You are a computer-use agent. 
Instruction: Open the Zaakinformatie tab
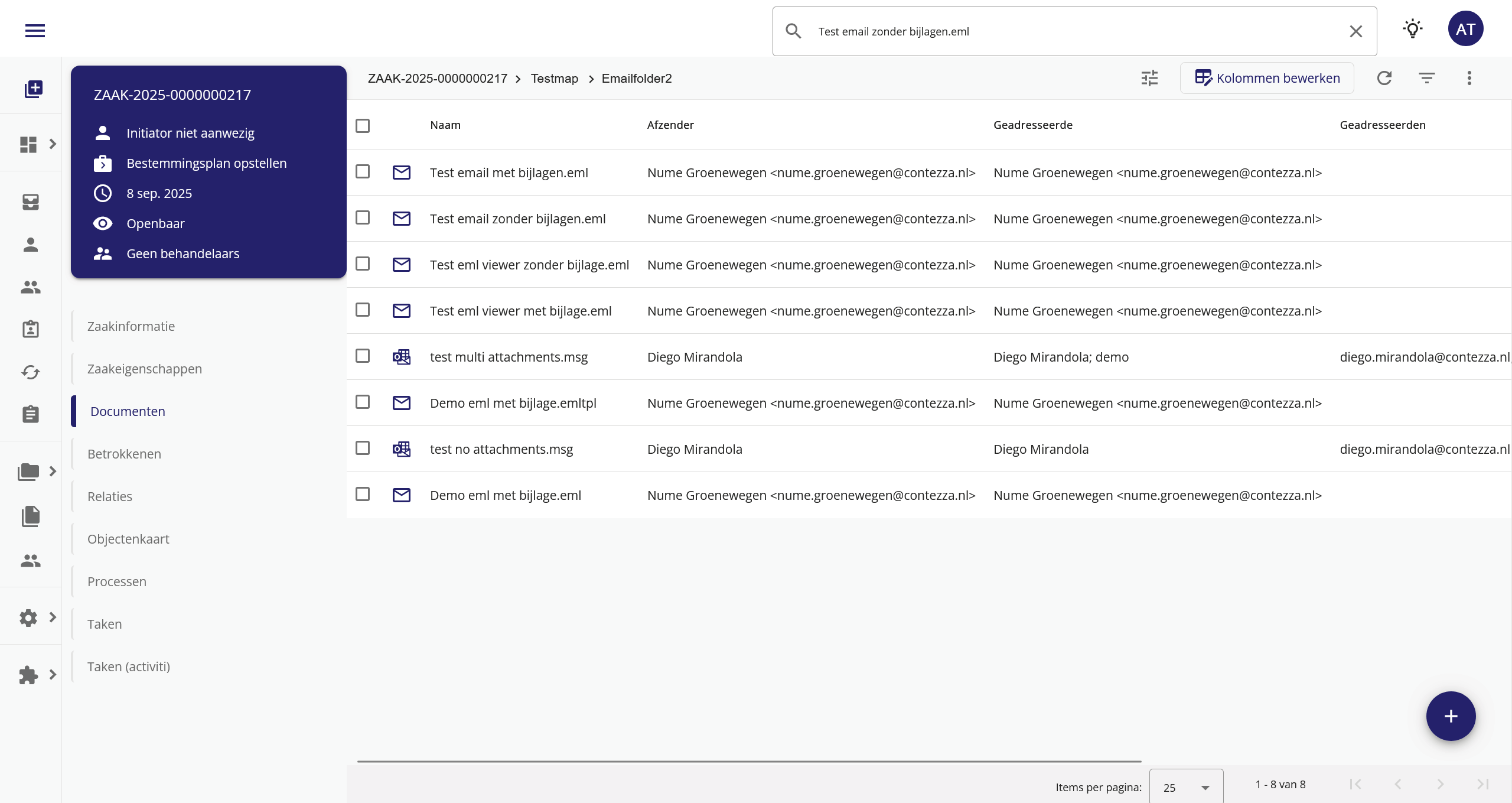tap(131, 326)
